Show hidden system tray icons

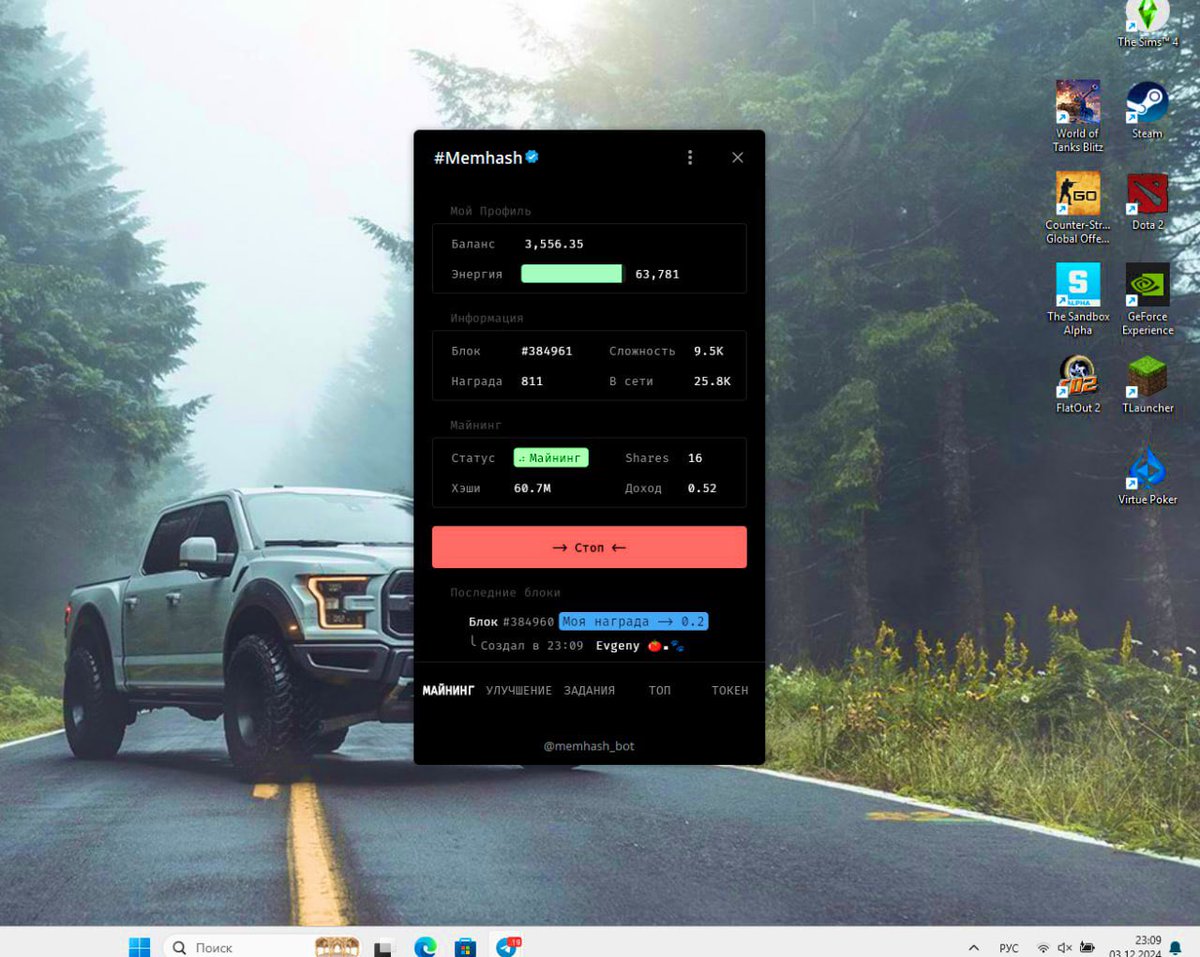click(973, 947)
